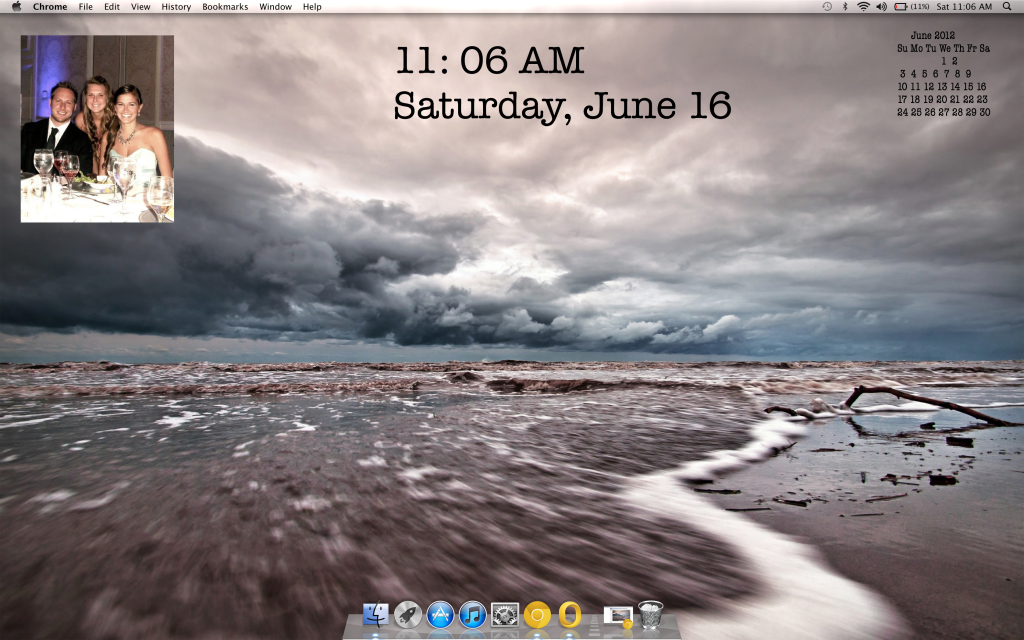Click the menu bar clock Sat 11:06 AM
1024x640 pixels.
coord(964,7)
